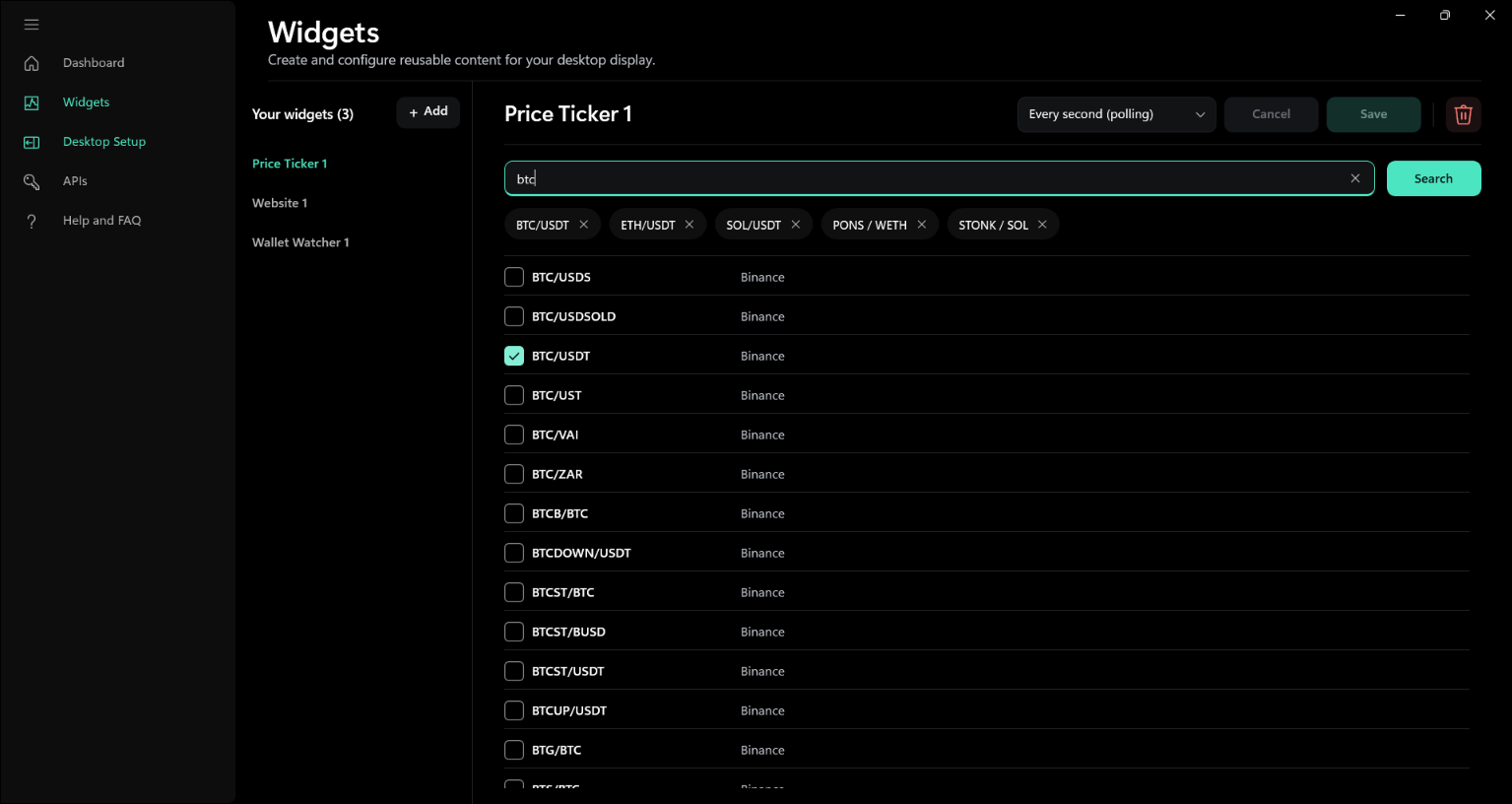Image resolution: width=1512 pixels, height=804 pixels.
Task: Check the BTCB/BTC checkbox
Action: pos(514,513)
